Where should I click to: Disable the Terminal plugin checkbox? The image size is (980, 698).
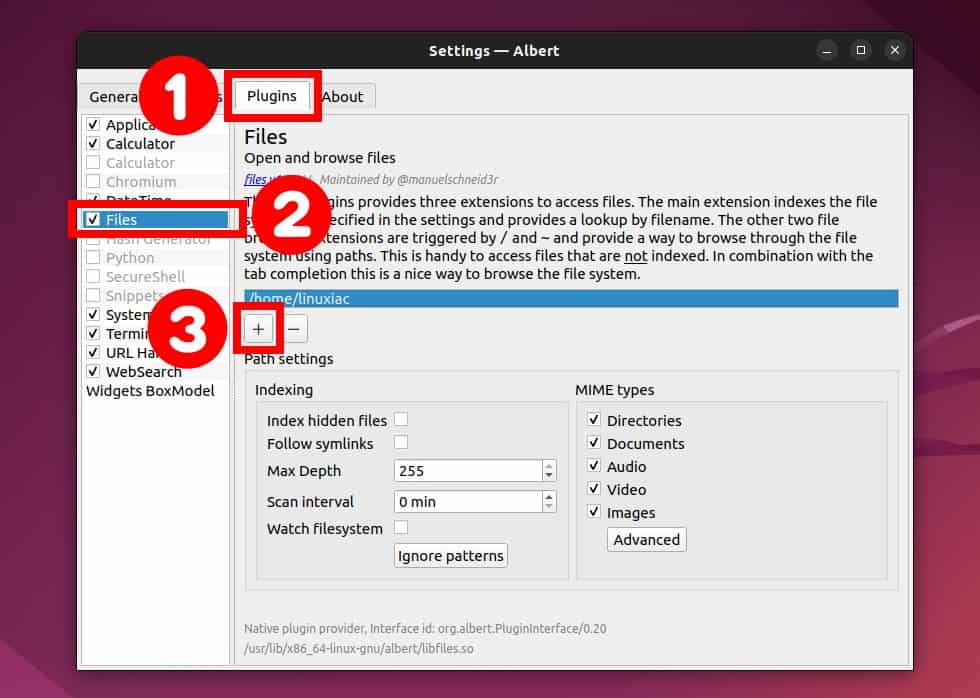click(x=93, y=334)
